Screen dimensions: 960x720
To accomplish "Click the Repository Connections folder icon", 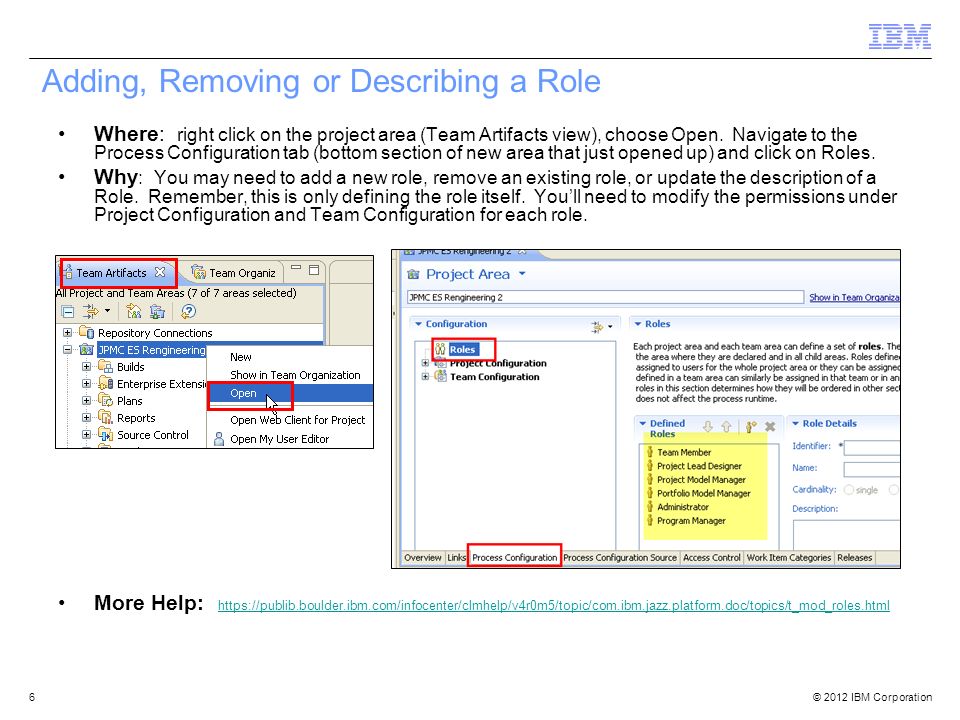I will tap(86, 332).
